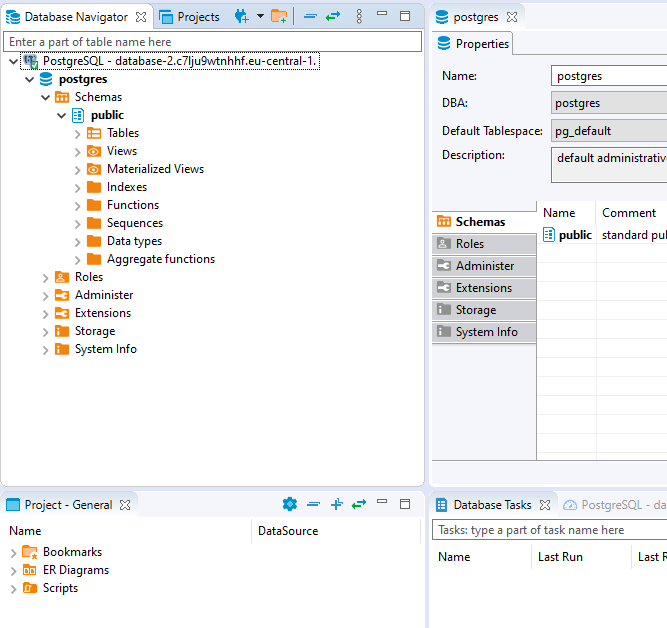Click the pg_default tablespace field
Screen dimensions: 667x628
tap(609, 131)
